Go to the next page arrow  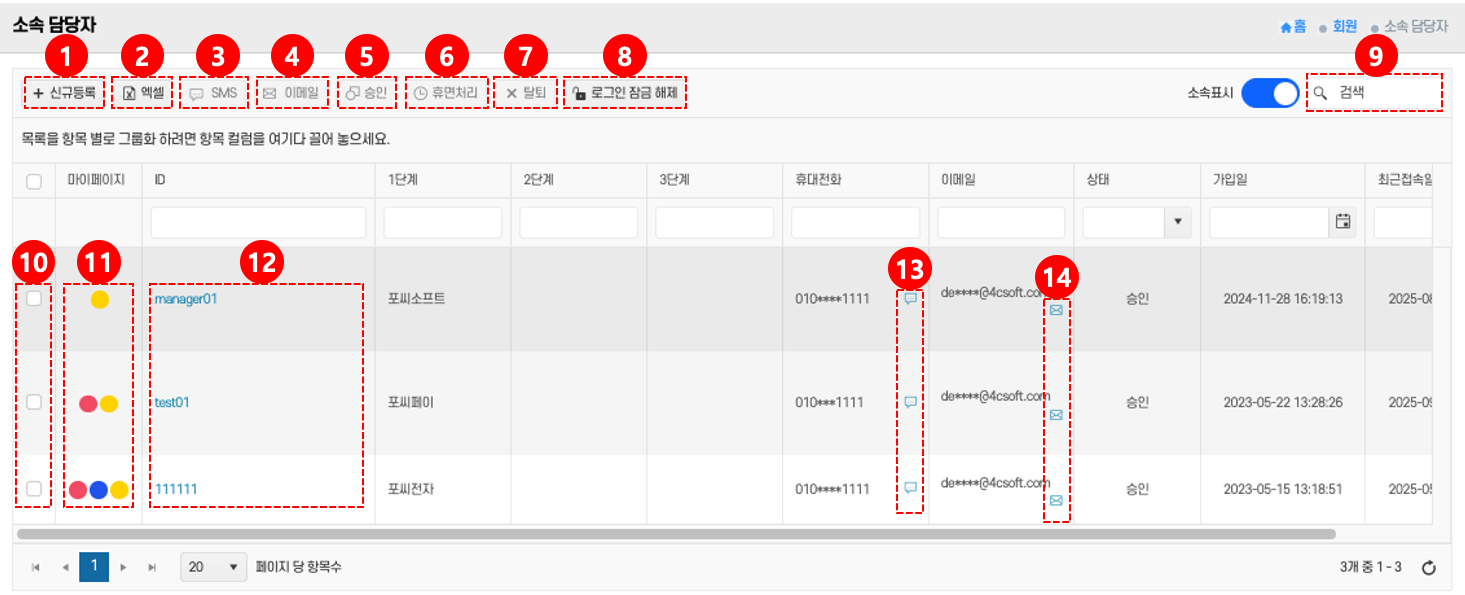pyautogui.click(x=124, y=567)
